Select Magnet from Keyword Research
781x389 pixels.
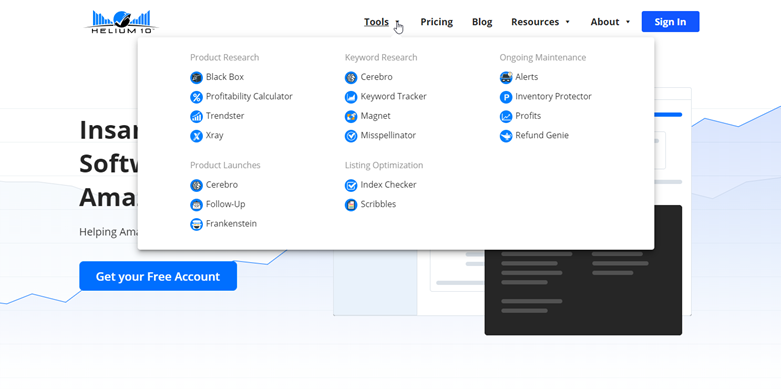coord(376,116)
